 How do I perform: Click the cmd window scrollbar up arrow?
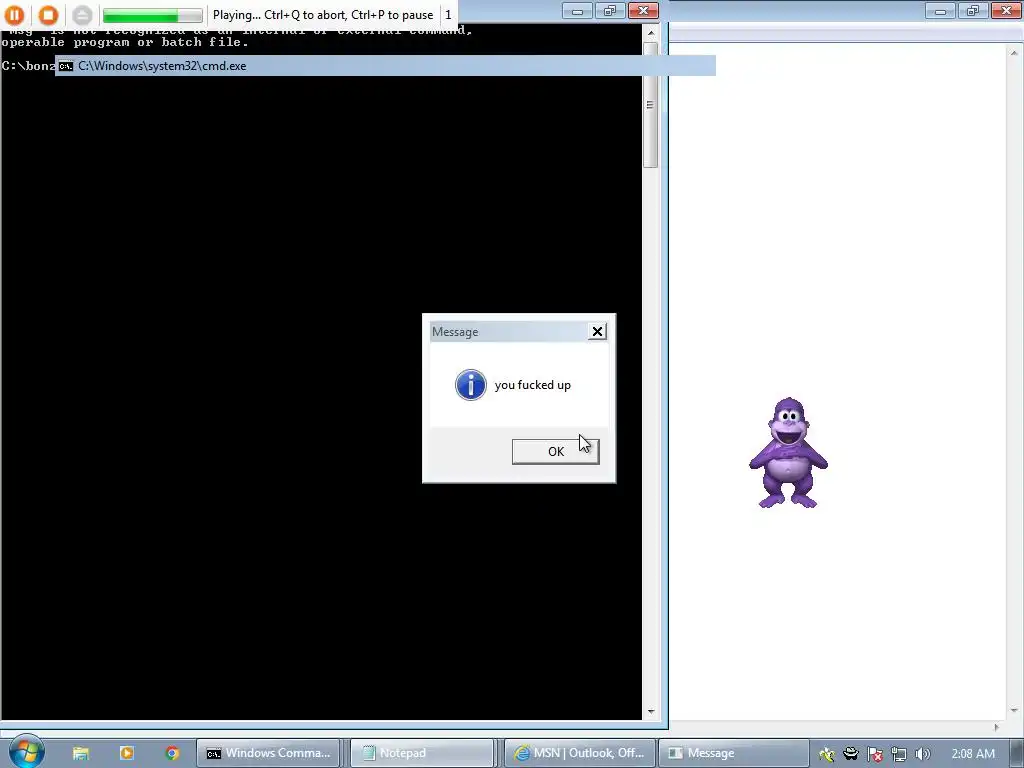pyautogui.click(x=650, y=32)
